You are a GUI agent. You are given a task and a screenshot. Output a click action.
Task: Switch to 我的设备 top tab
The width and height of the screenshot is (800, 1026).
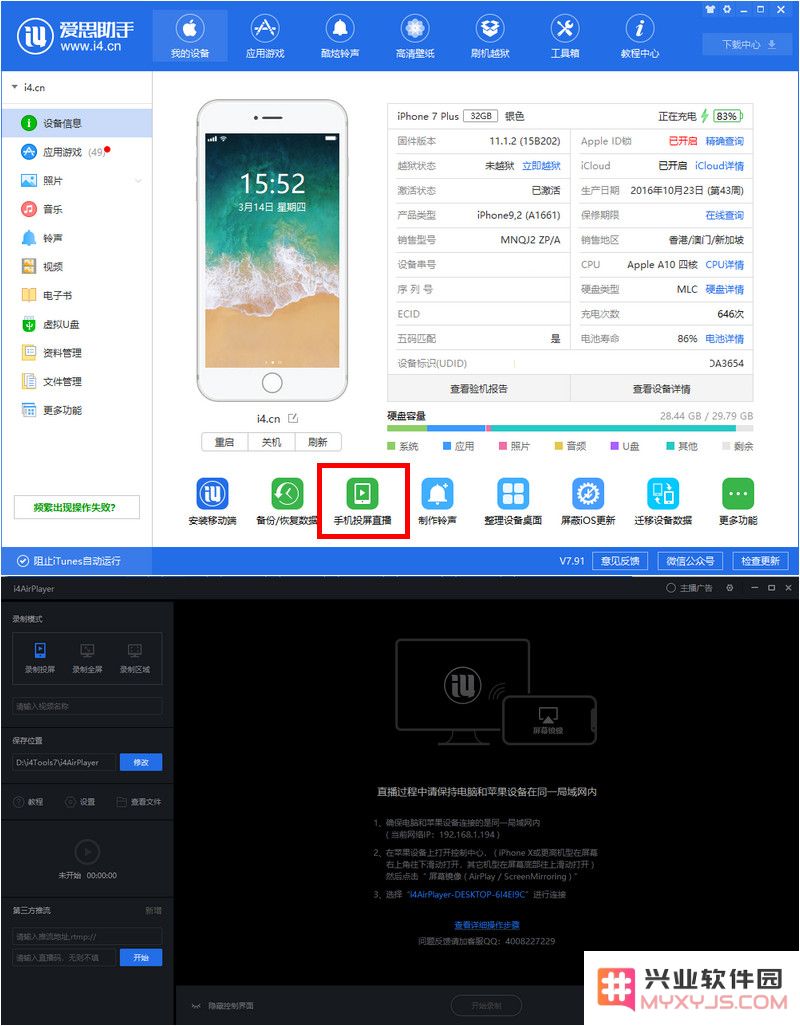coord(190,37)
